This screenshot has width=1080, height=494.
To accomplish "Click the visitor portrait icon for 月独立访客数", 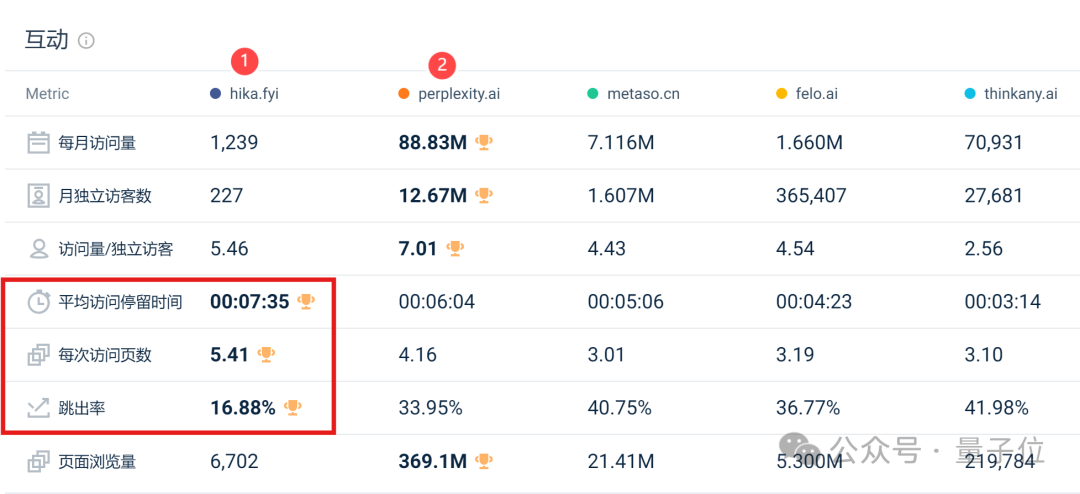I will (x=39, y=196).
